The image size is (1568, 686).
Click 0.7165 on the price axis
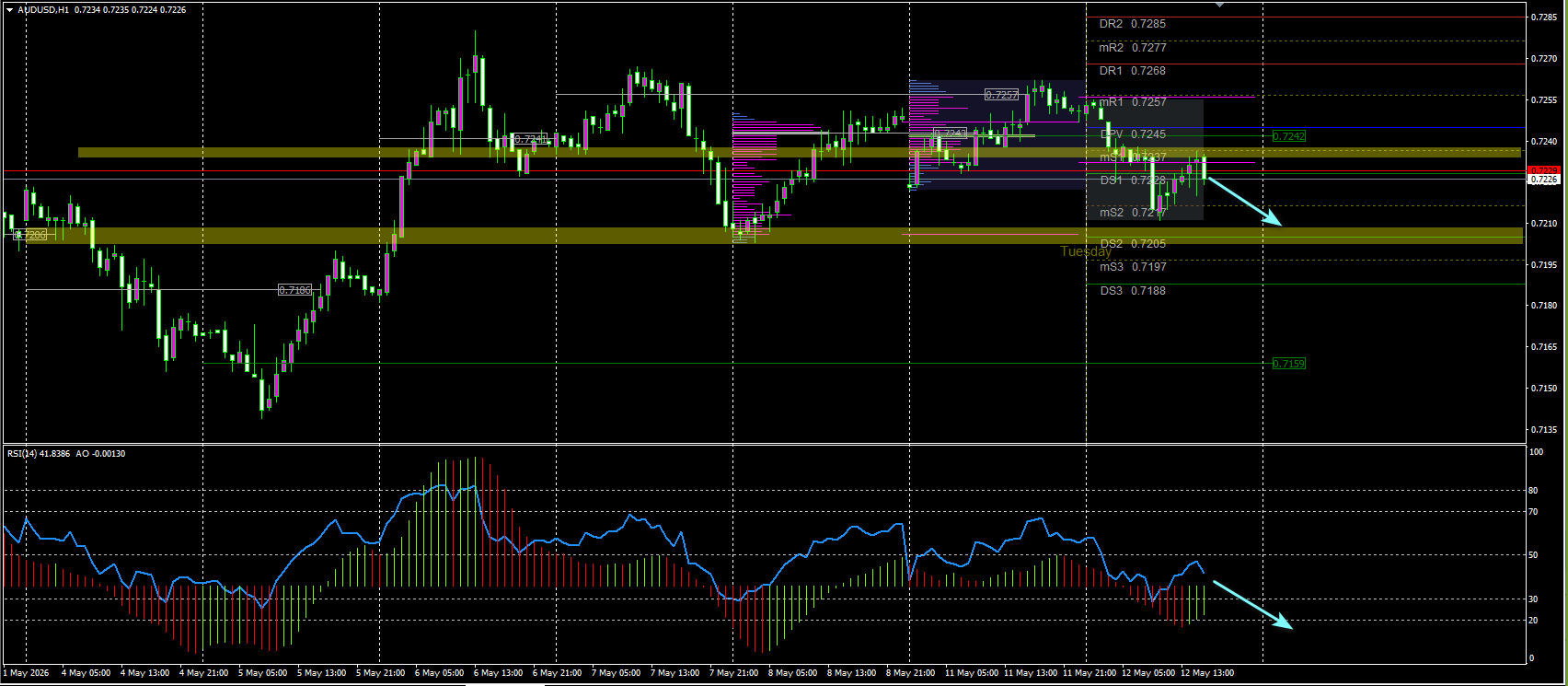coord(1544,347)
